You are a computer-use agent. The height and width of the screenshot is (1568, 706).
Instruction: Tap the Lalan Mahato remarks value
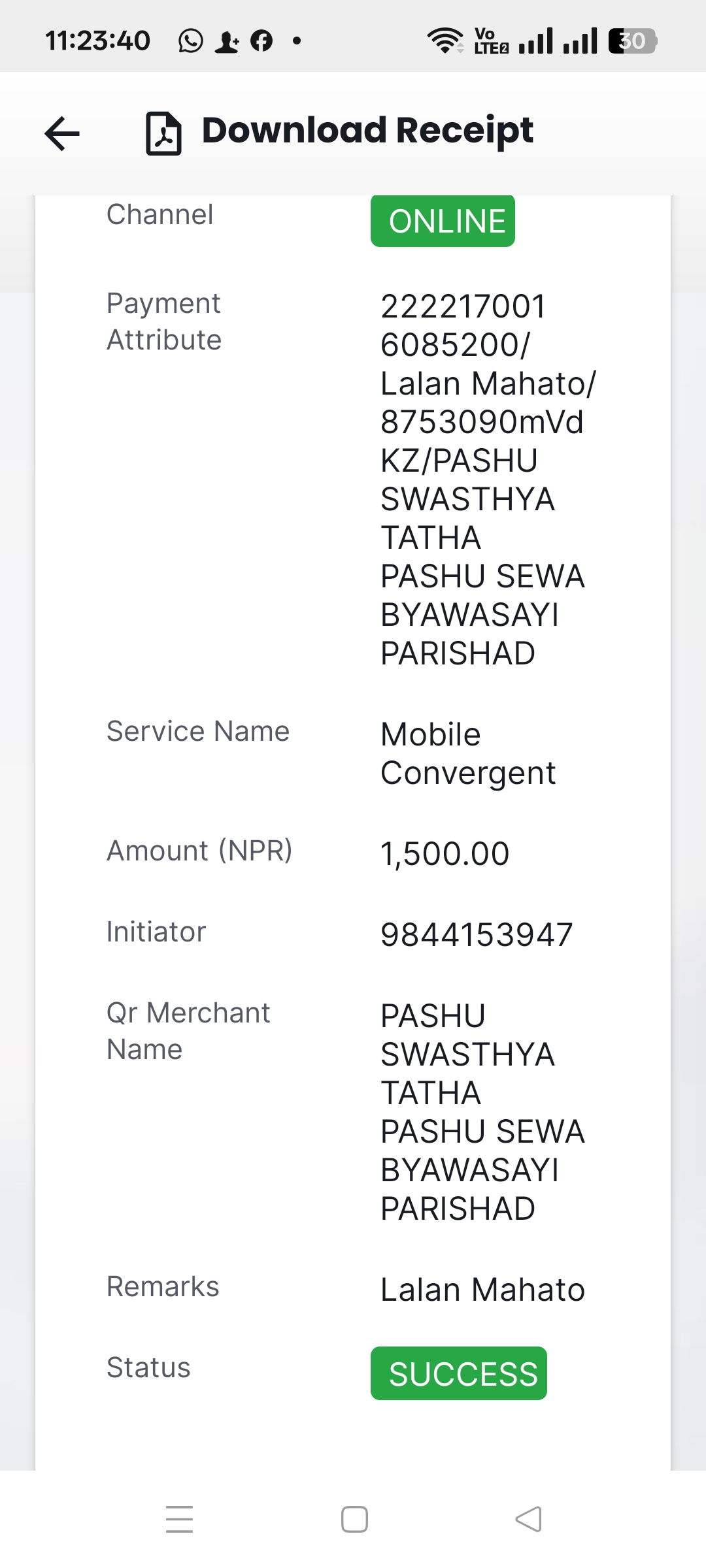[x=482, y=1290]
